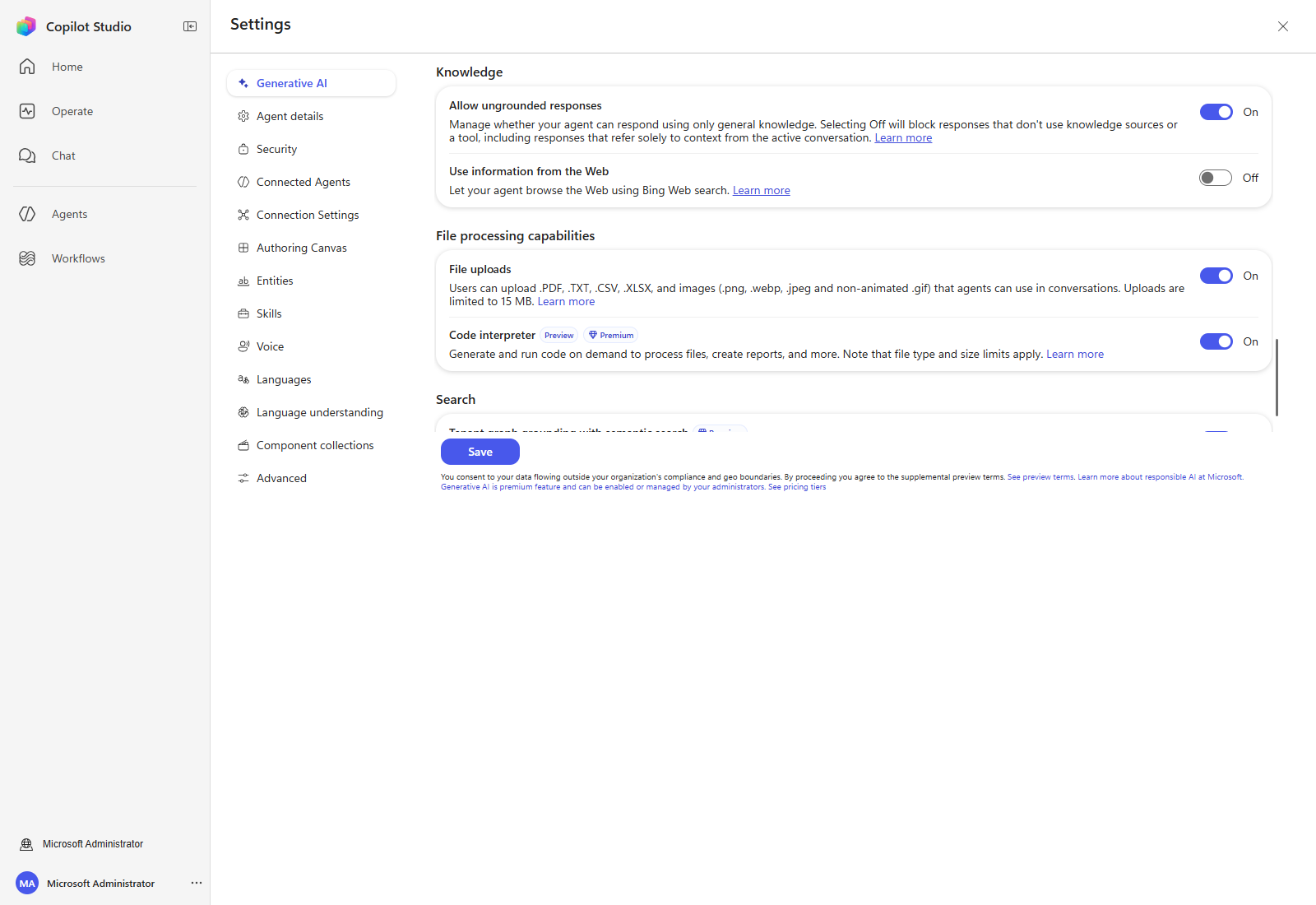Click the Authoring Canvas grid icon

243,248
